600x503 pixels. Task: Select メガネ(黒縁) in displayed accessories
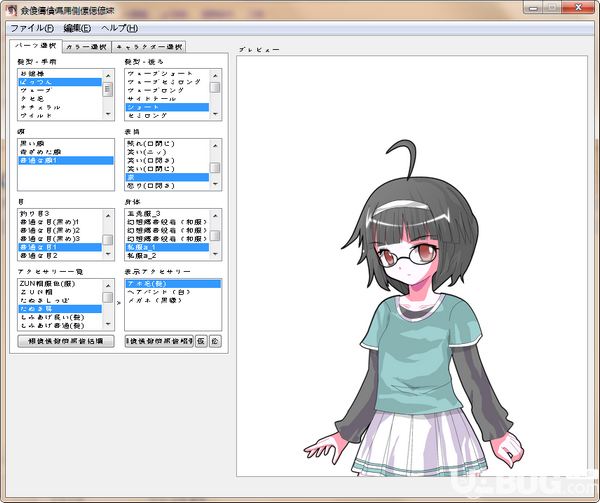pyautogui.click(x=173, y=300)
